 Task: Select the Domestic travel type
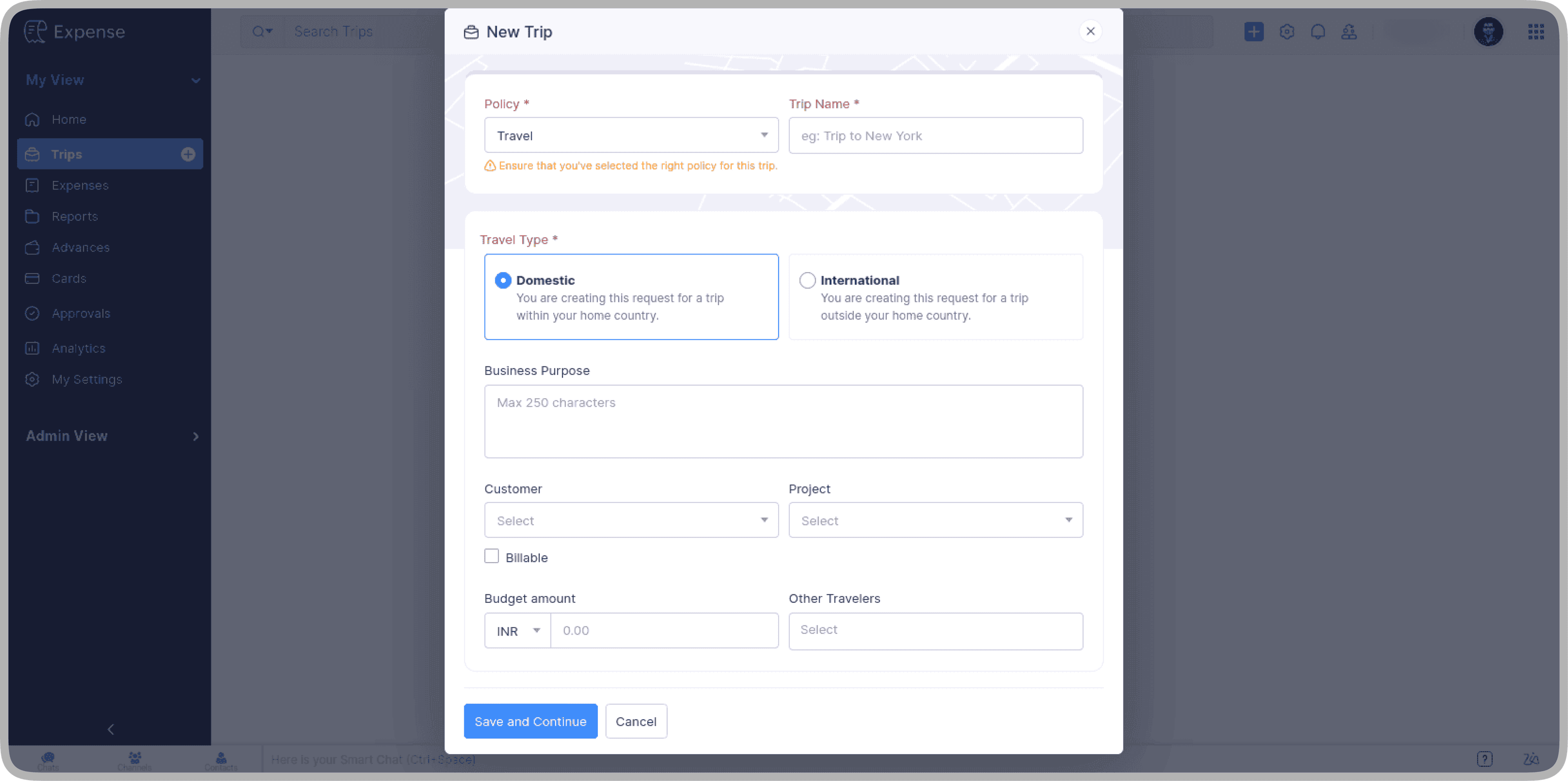pos(631,297)
